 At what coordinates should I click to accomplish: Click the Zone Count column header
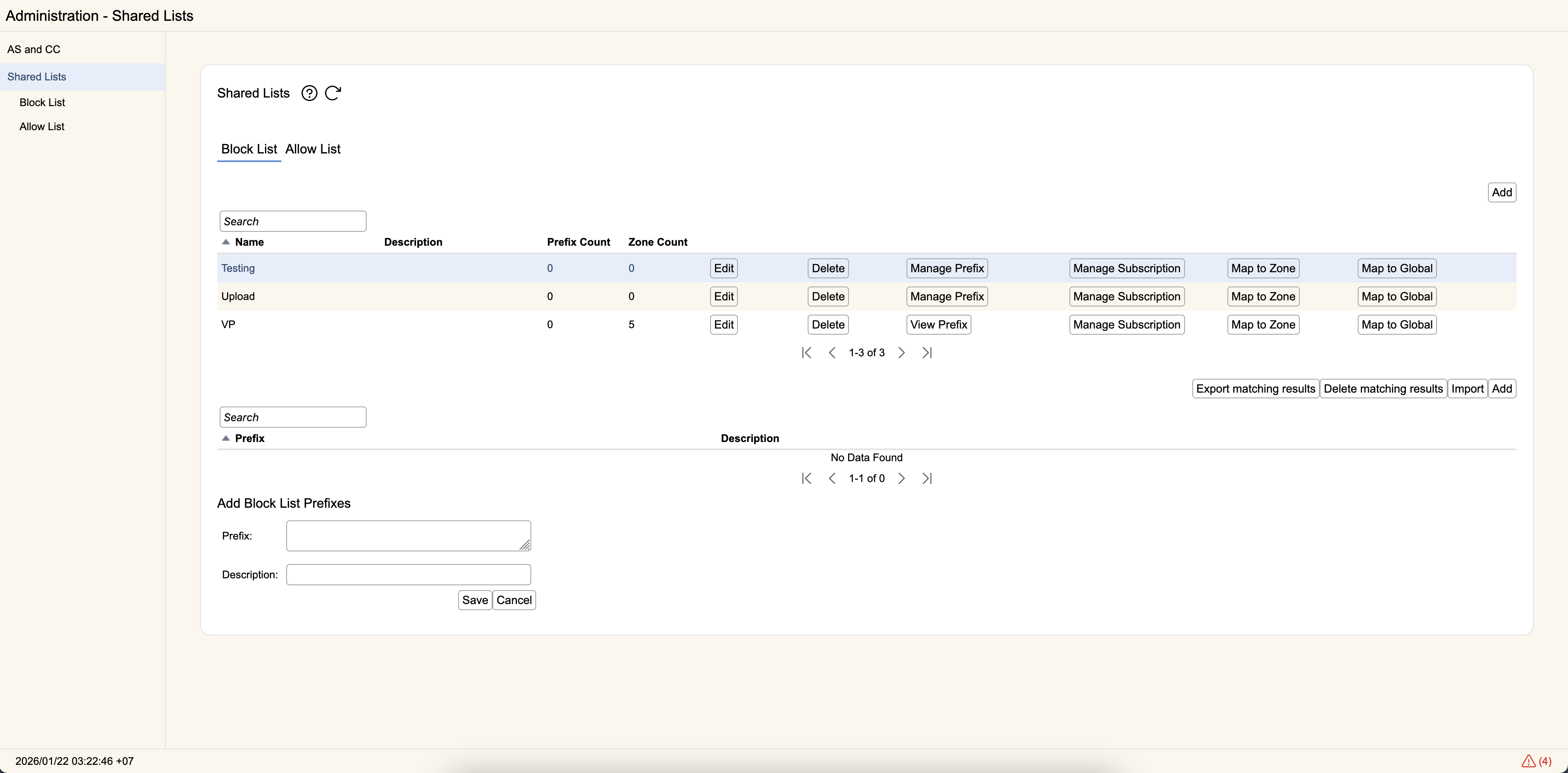click(657, 242)
